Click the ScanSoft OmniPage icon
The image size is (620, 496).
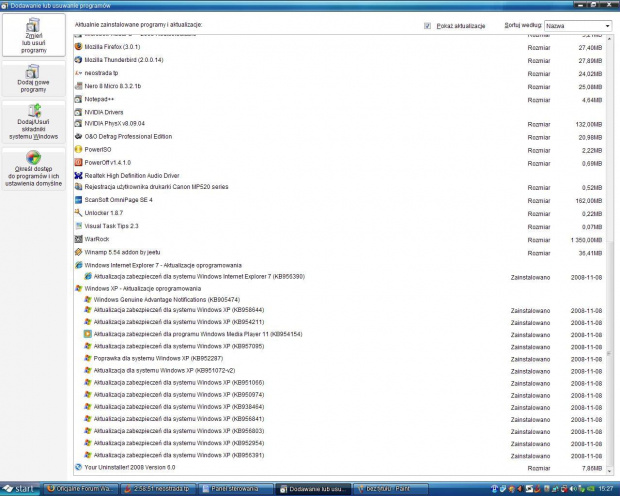point(78,200)
